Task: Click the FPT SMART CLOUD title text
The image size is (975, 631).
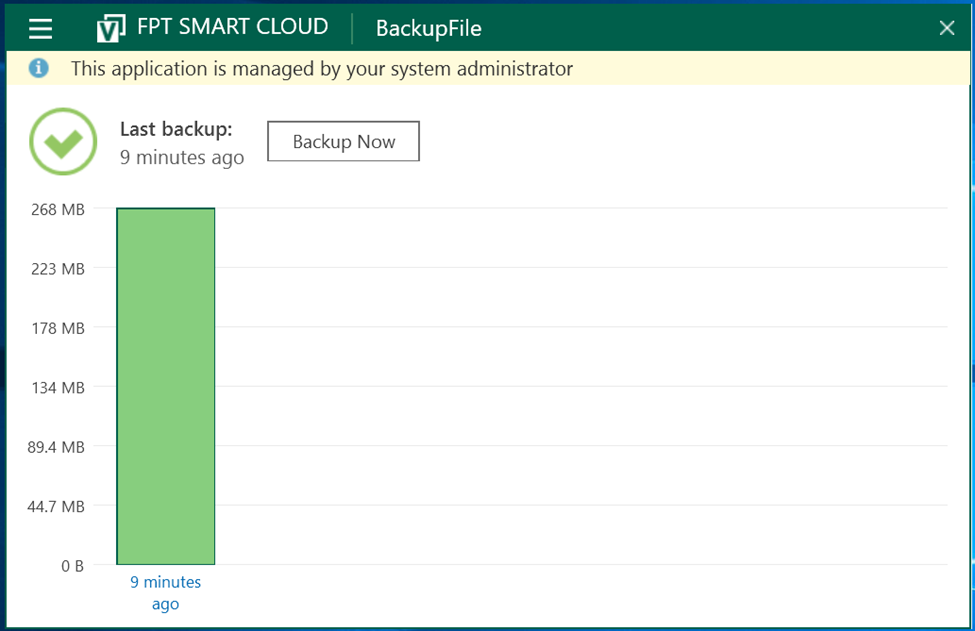Action: click(x=232, y=27)
